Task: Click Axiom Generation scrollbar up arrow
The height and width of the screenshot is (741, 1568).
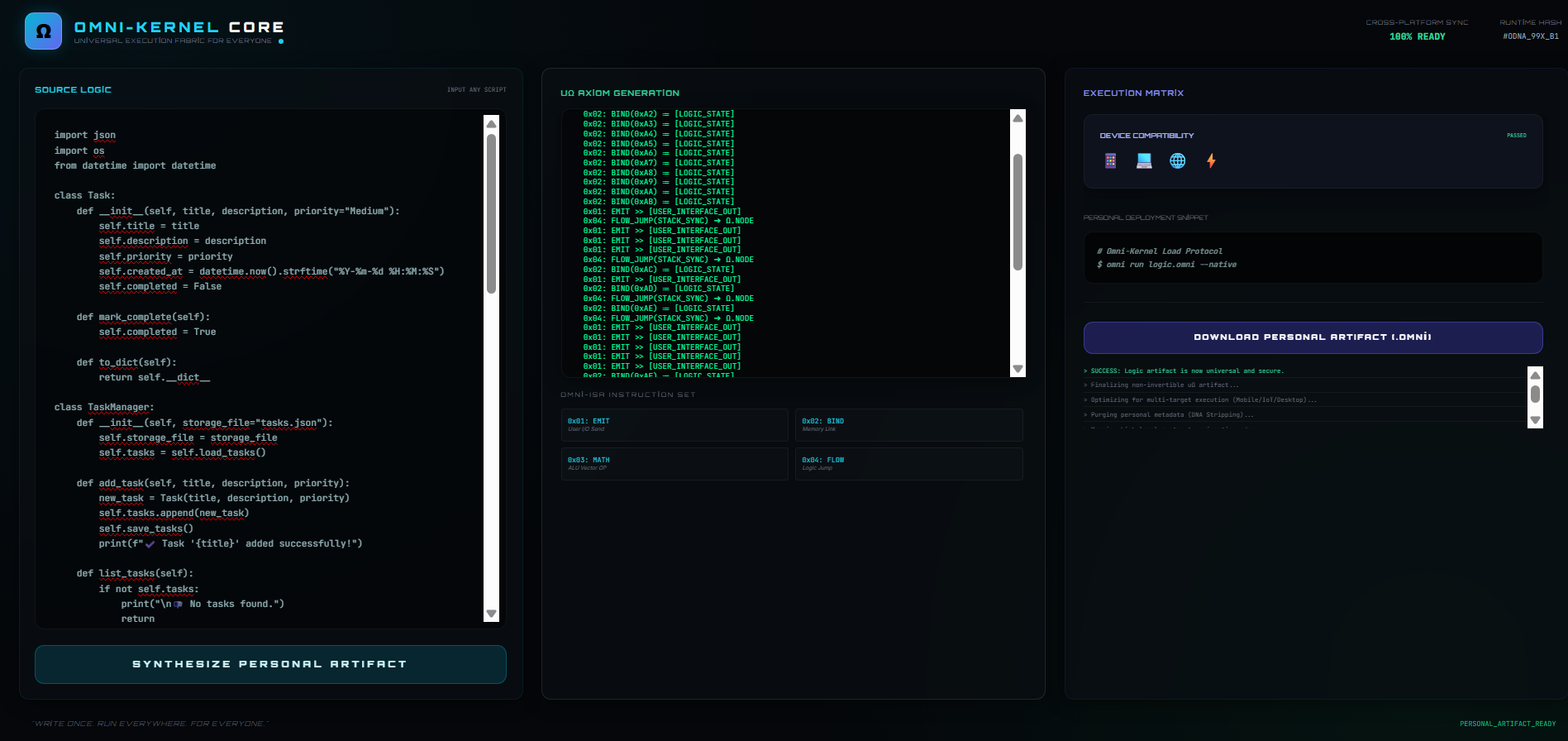Action: point(1018,118)
